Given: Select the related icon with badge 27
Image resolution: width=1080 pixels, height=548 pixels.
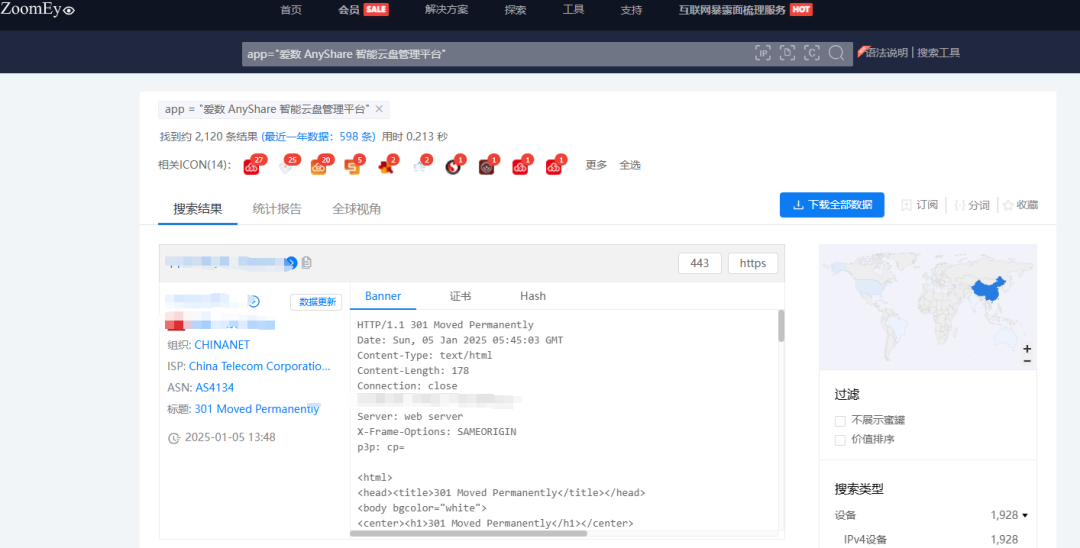Looking at the screenshot, I should tap(252, 166).
